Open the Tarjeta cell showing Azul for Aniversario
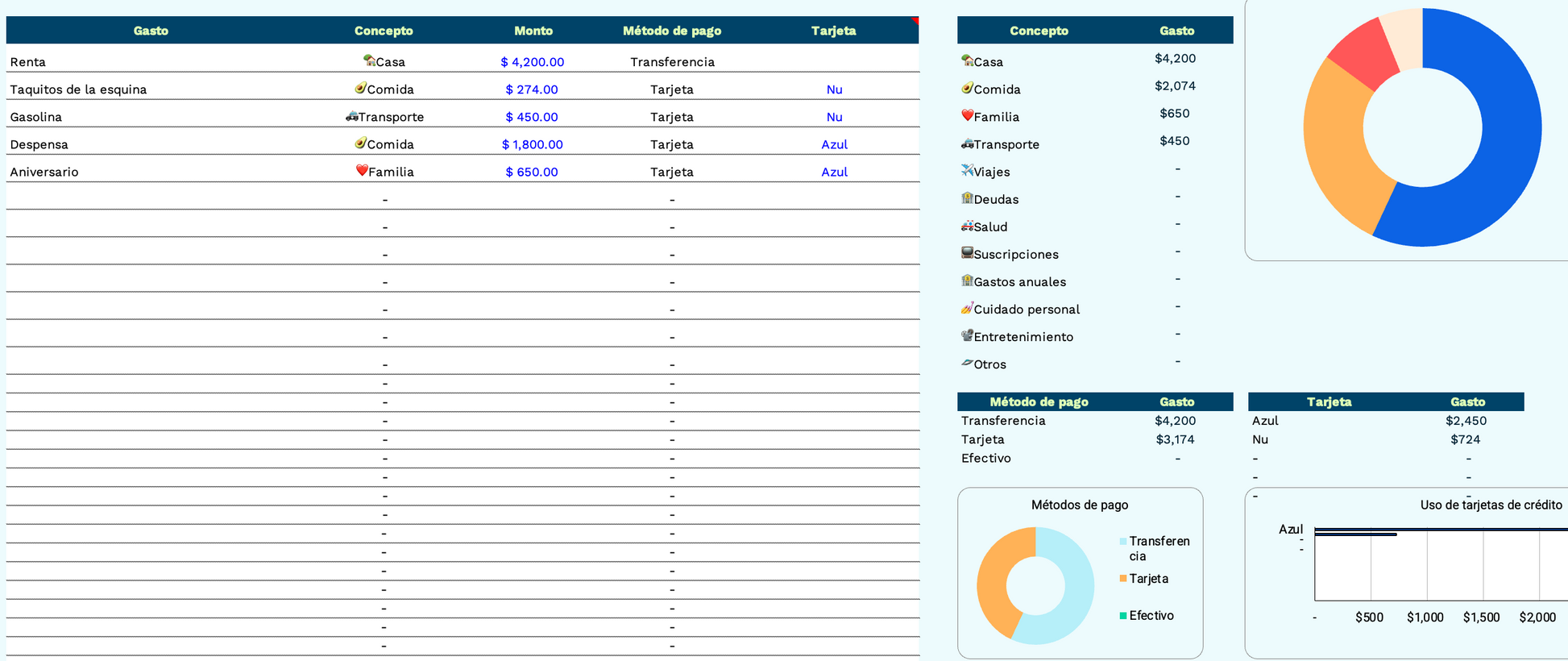Image resolution: width=1568 pixels, height=661 pixels. pyautogui.click(x=834, y=172)
